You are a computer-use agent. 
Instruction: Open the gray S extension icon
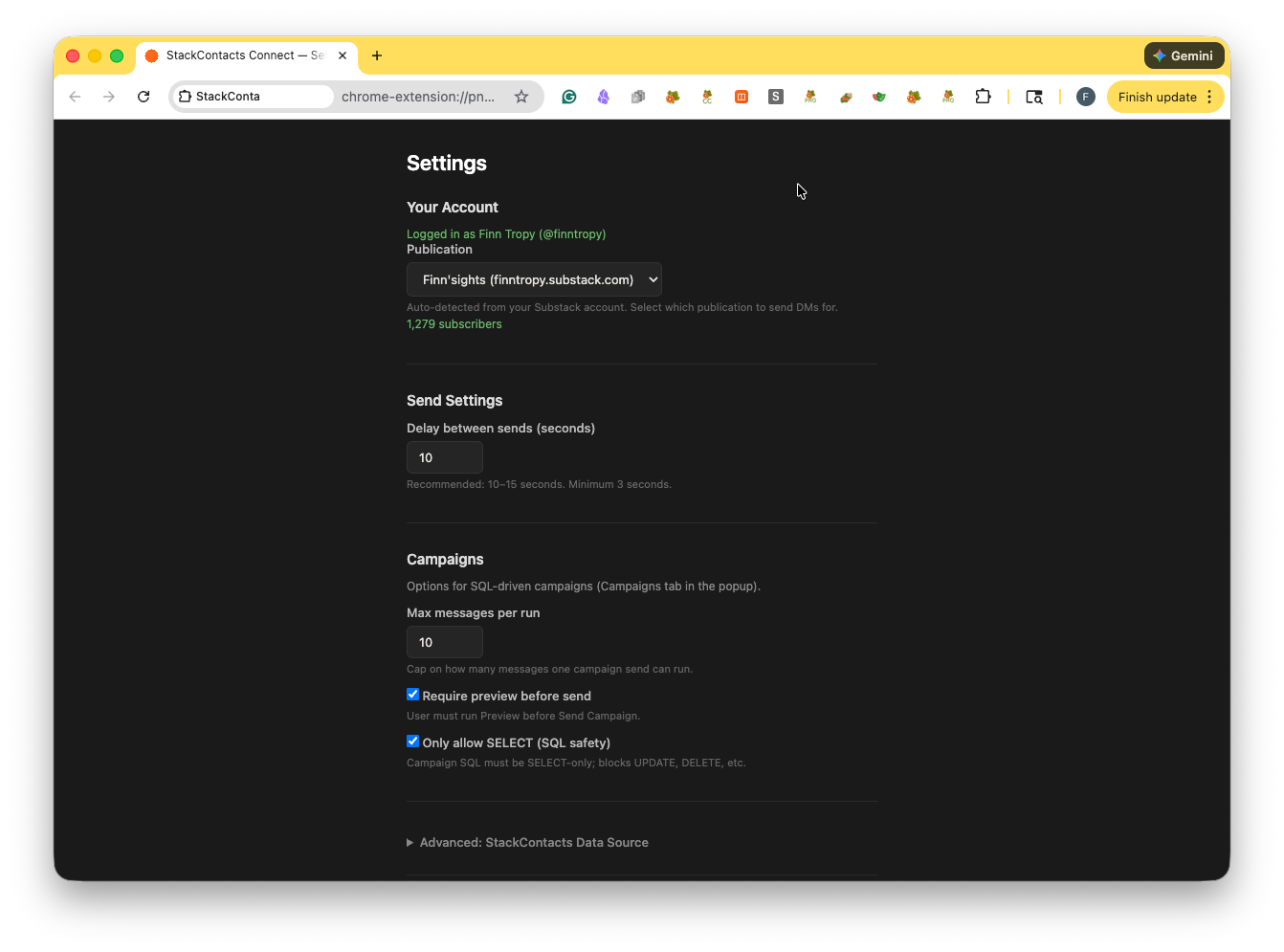776,97
